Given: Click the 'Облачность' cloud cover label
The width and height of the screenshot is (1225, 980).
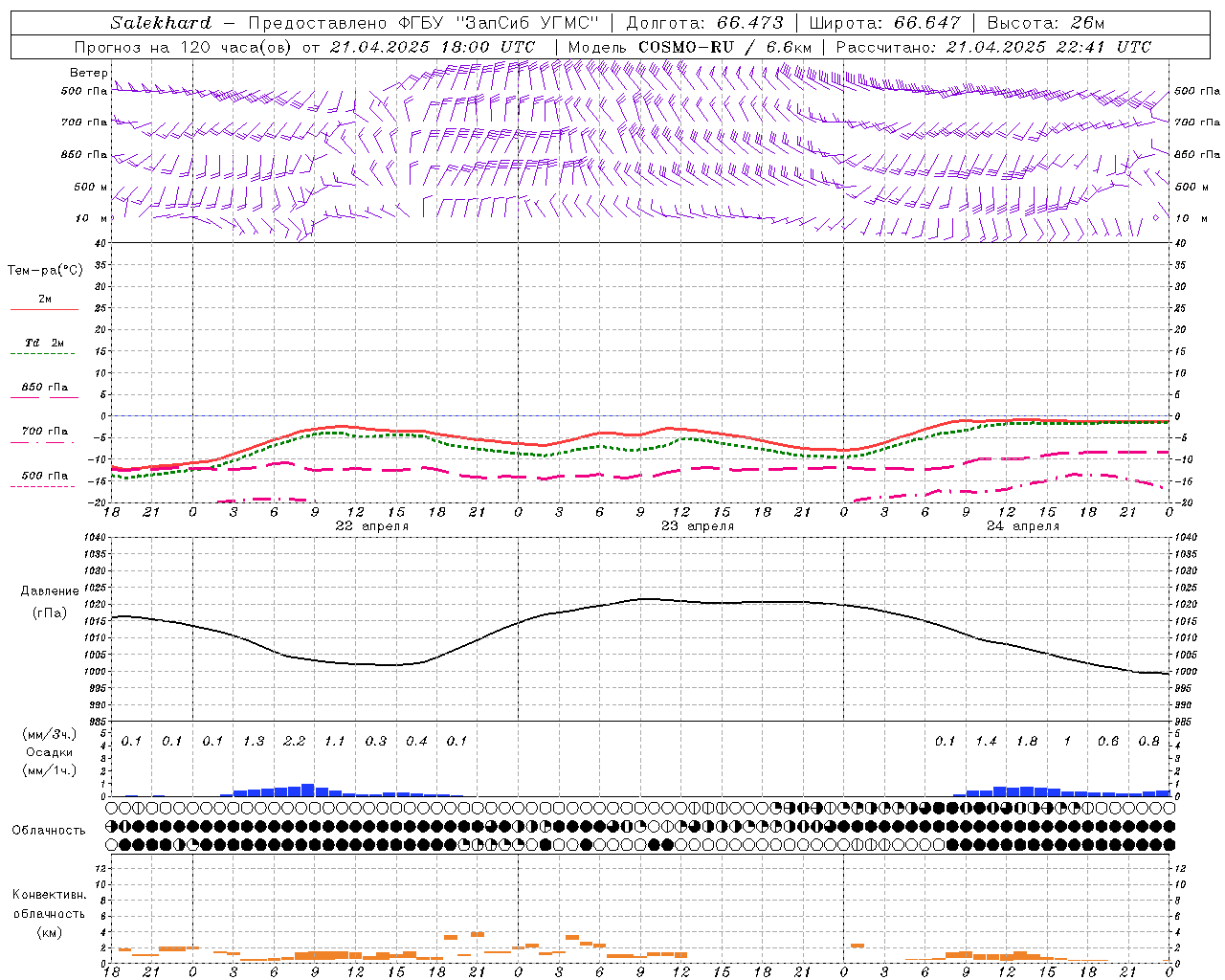Looking at the screenshot, I should tap(49, 831).
